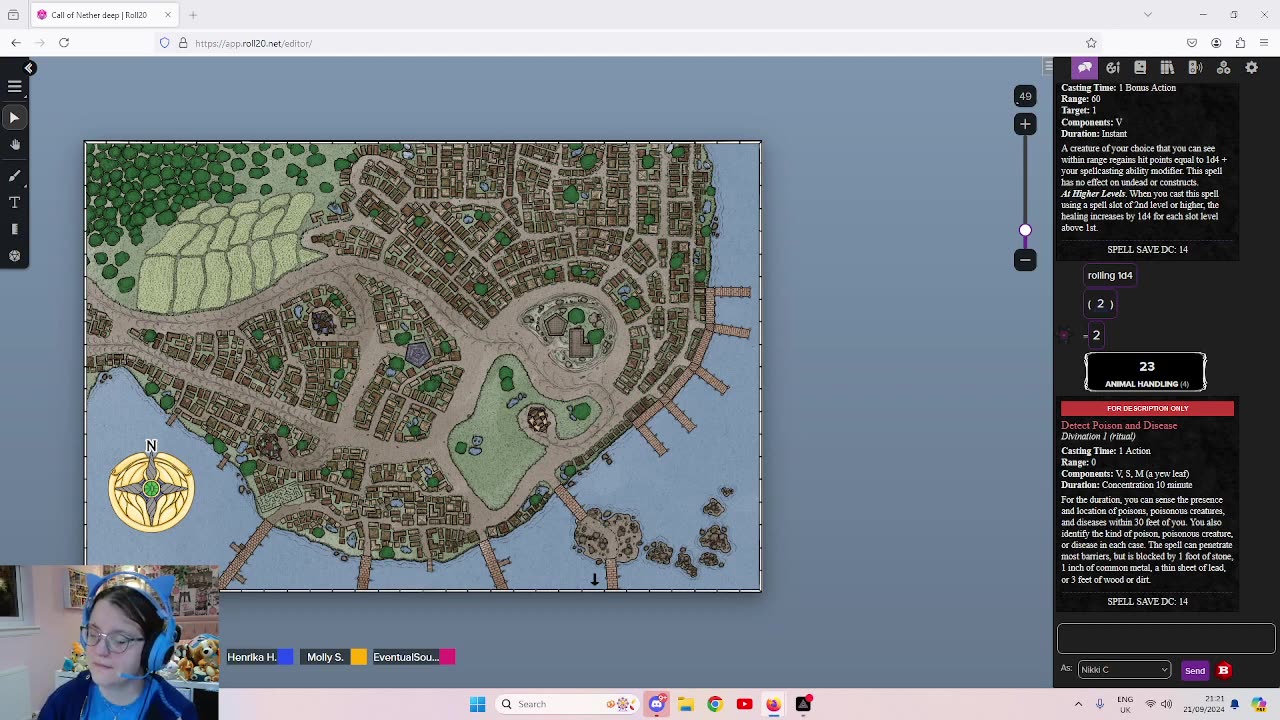Open the layers menu icon
Screen dimensions: 1280x720
point(15,87)
